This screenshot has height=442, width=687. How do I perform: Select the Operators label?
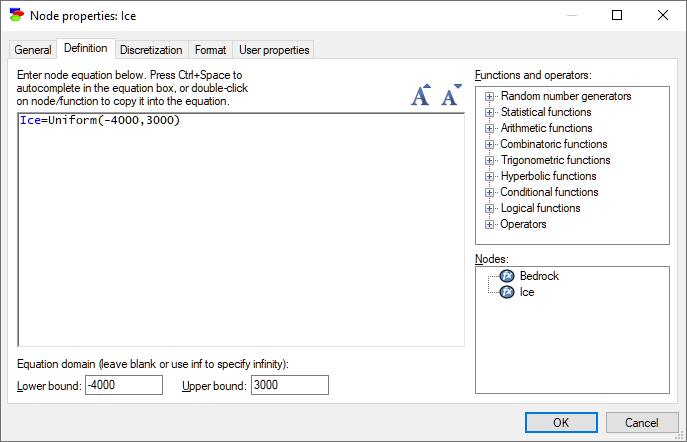(x=523, y=224)
